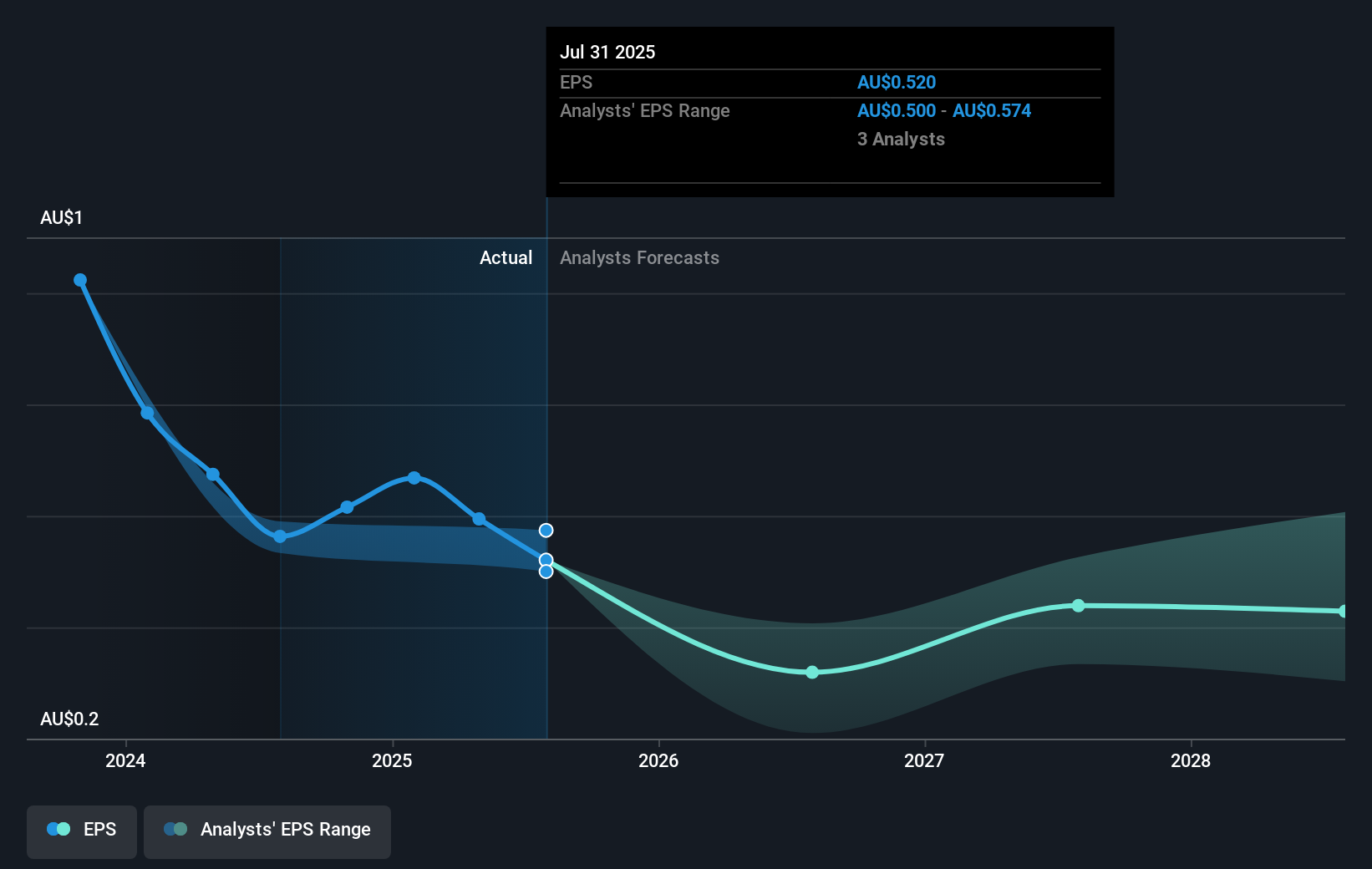1372x869 pixels.
Task: Switch to the Analysts Forecasts section
Action: (x=639, y=257)
